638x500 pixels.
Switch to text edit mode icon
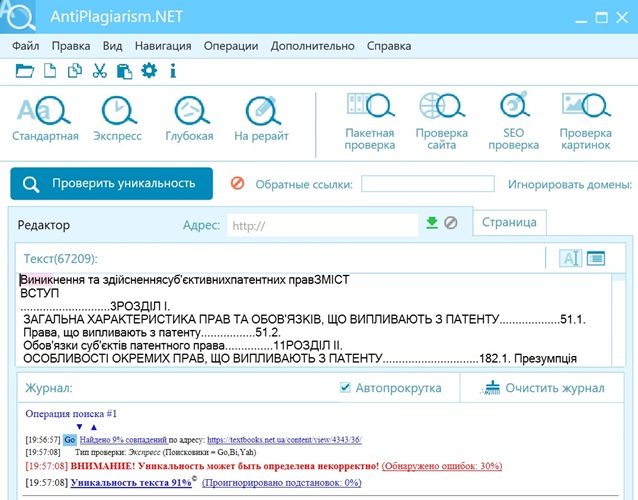pyautogui.click(x=570, y=258)
